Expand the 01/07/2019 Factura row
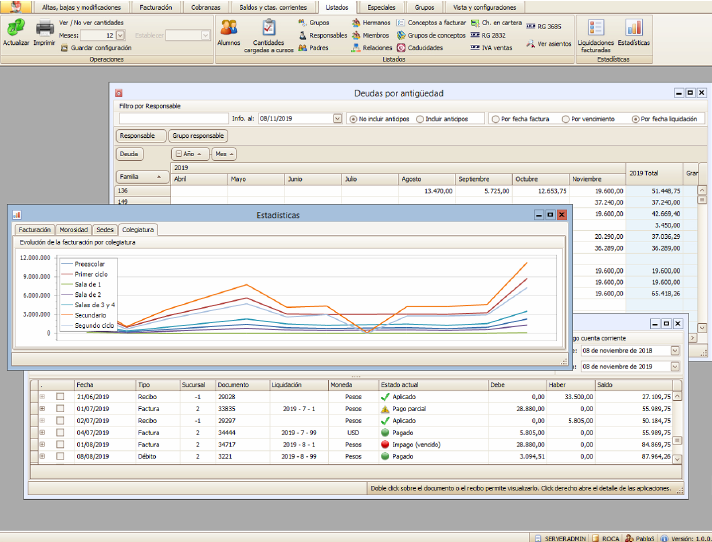The width and height of the screenshot is (712, 542). [x=42, y=409]
